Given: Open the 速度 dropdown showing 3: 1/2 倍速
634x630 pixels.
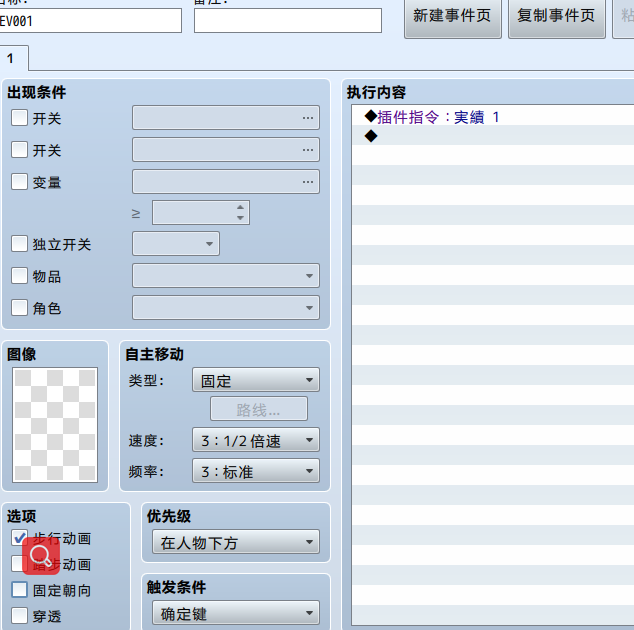Looking at the screenshot, I should tap(256, 440).
